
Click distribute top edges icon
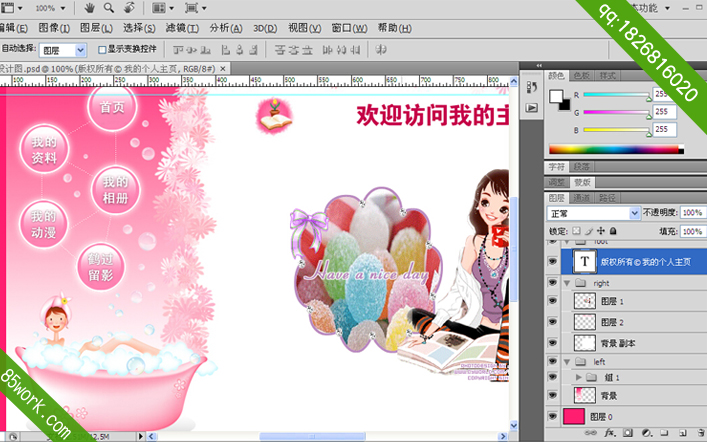280,50
